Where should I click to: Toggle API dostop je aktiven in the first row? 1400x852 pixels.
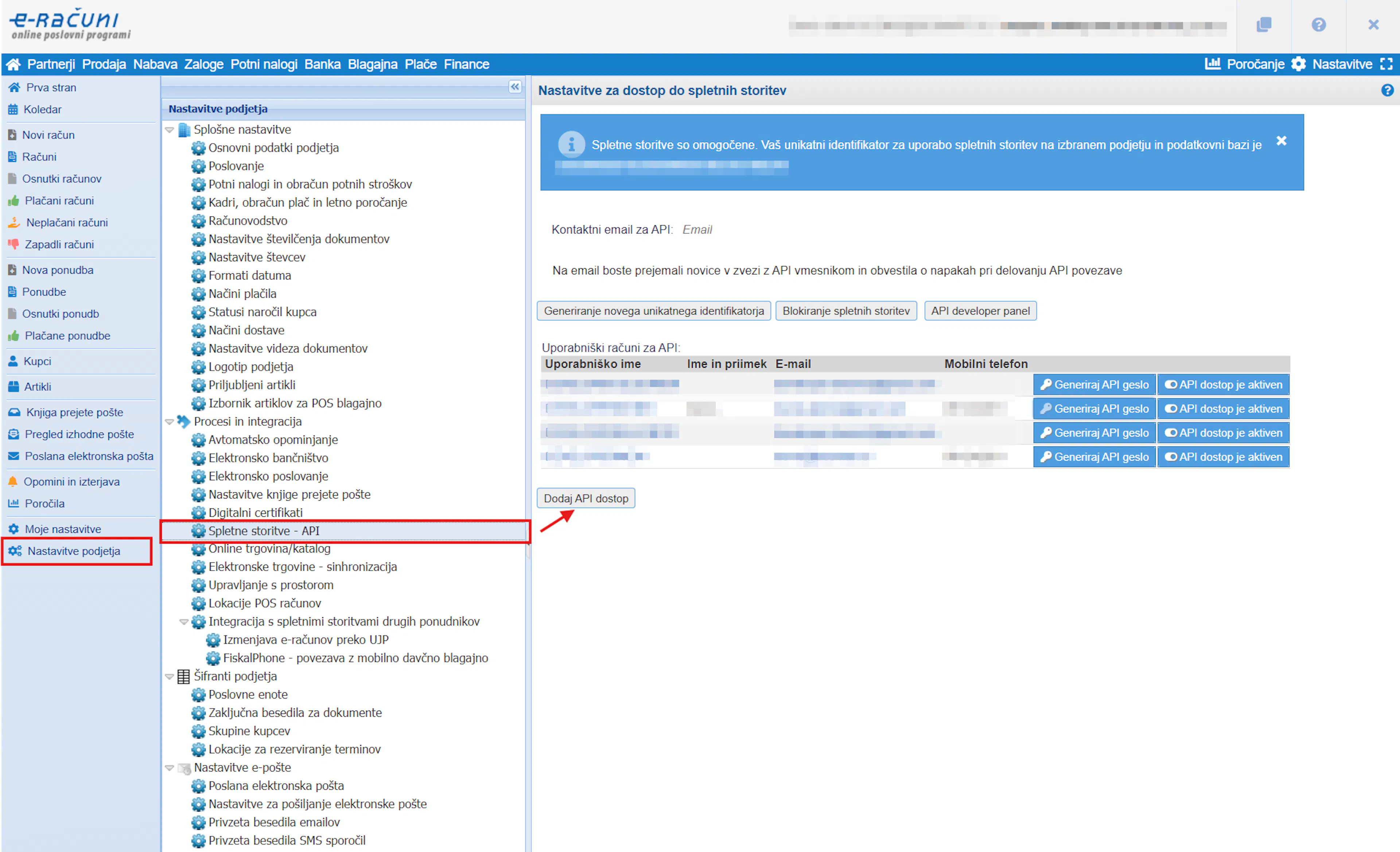[x=1223, y=384]
